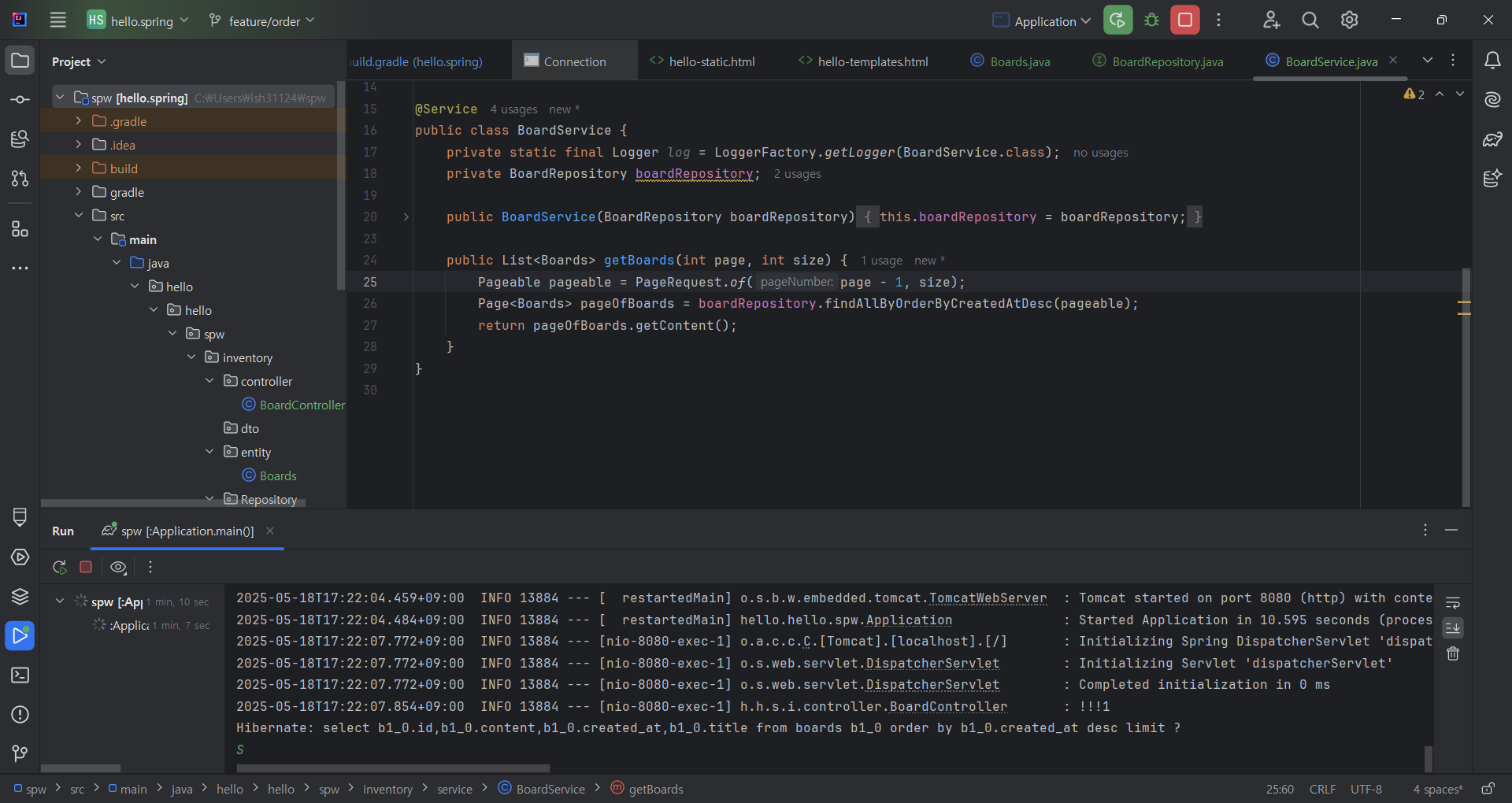Screen dimensions: 1512x803
Task: Open the Structure tool window
Action: click(x=20, y=229)
